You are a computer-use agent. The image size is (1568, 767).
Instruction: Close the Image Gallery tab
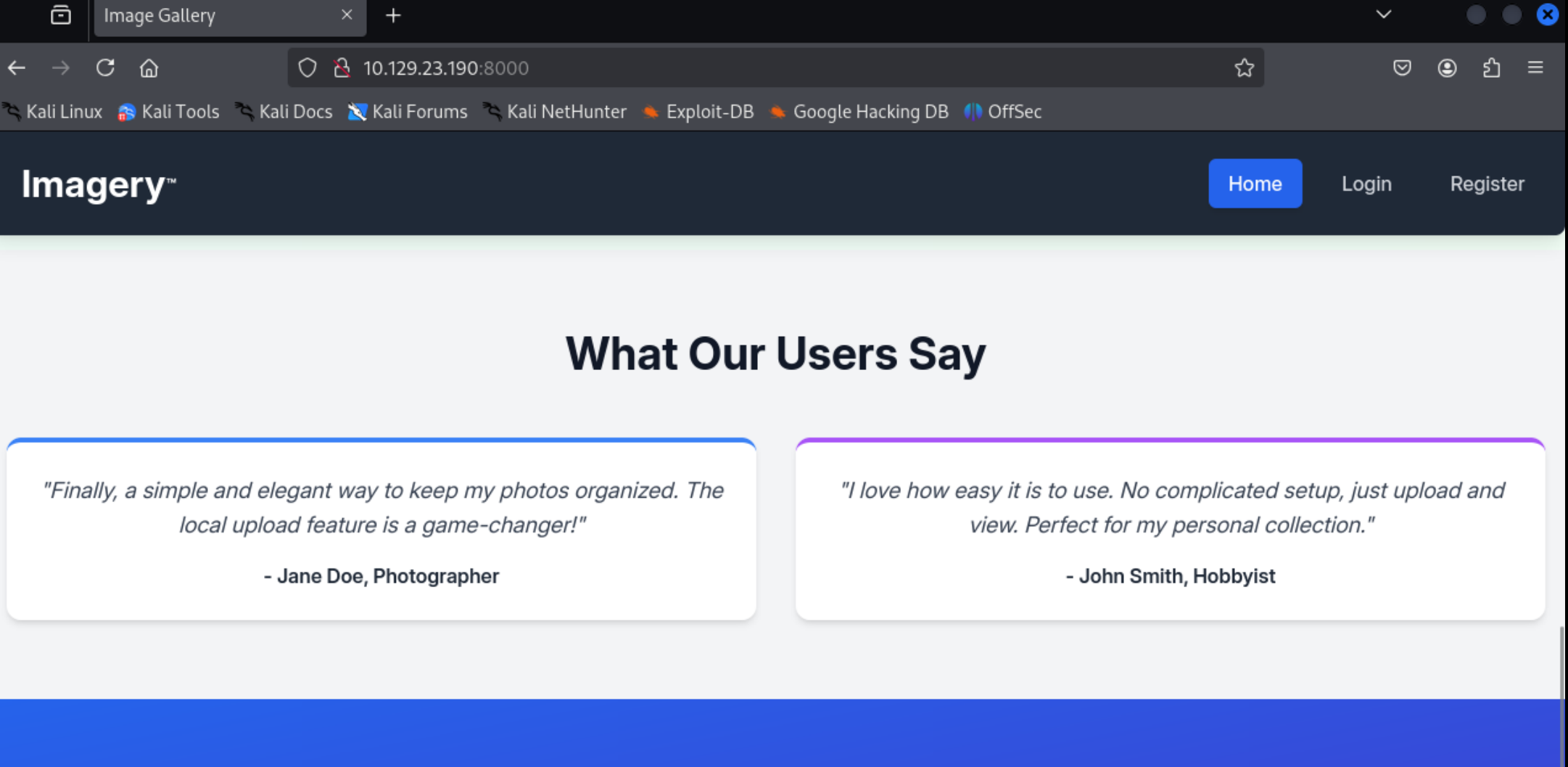(347, 15)
